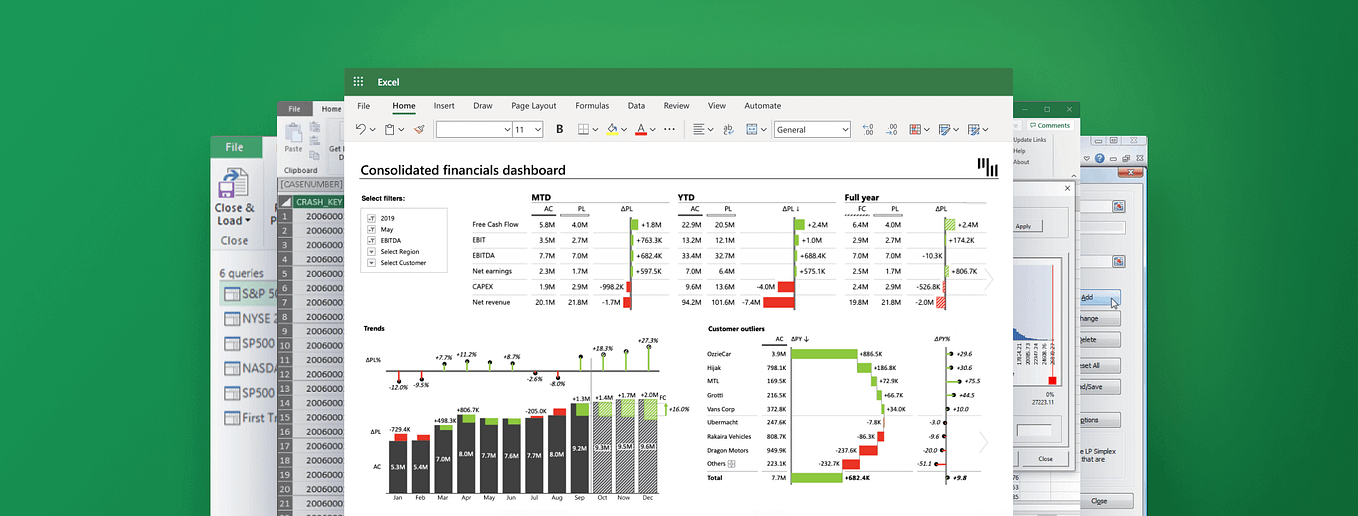The width and height of the screenshot is (1358, 516).
Task: Click the Others expand box in outliers
Action: (x=731, y=464)
